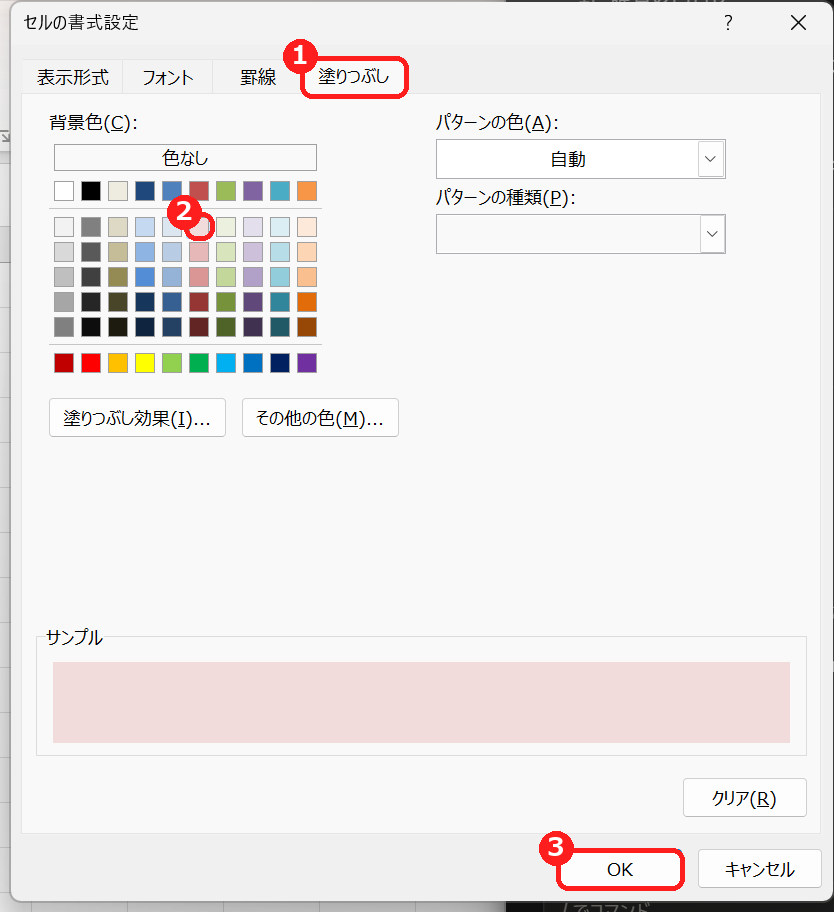Select the 塗りつぶし tab
The height and width of the screenshot is (912, 834).
click(354, 76)
